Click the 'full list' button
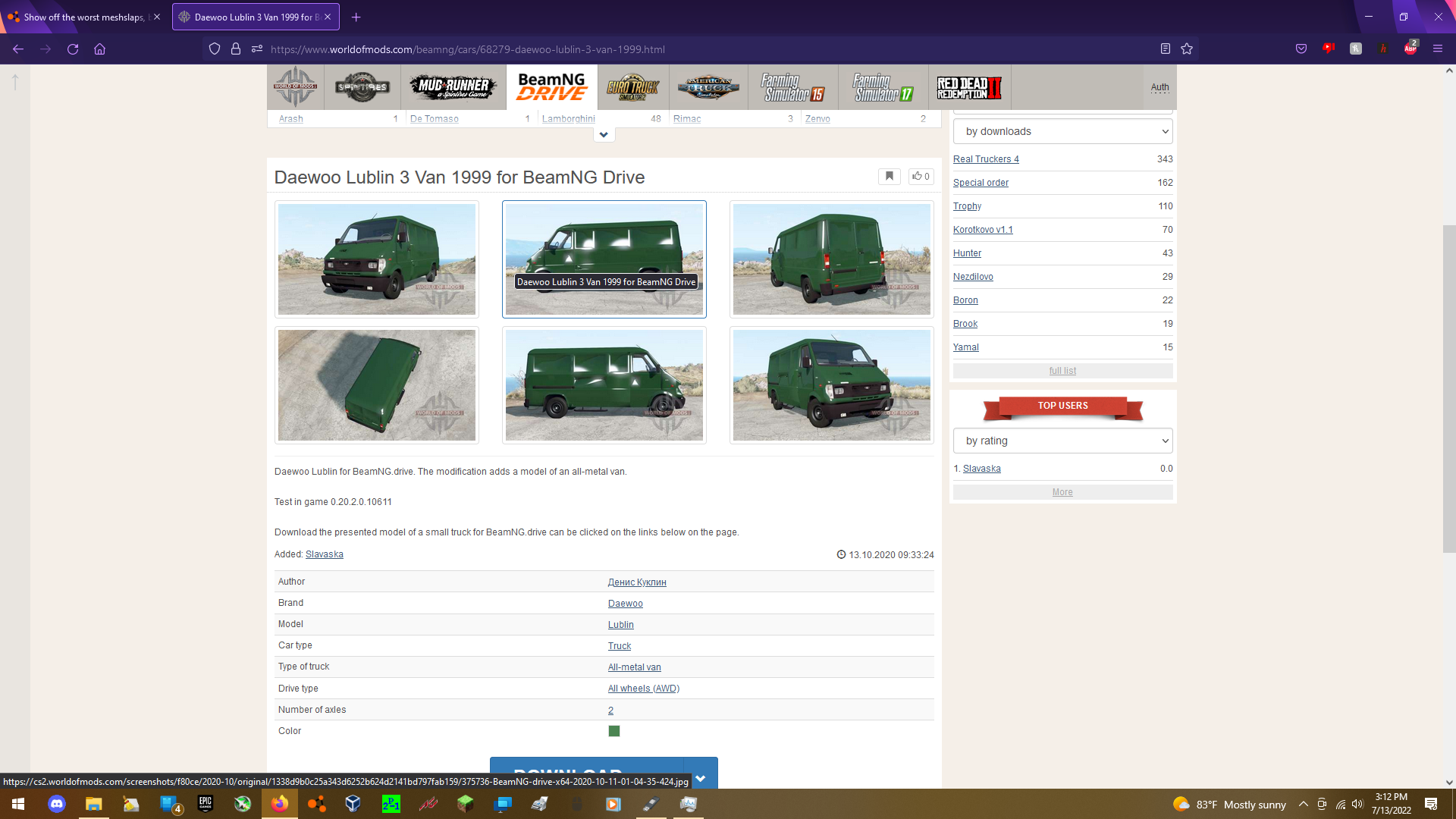This screenshot has width=1456, height=819. pyautogui.click(x=1062, y=371)
